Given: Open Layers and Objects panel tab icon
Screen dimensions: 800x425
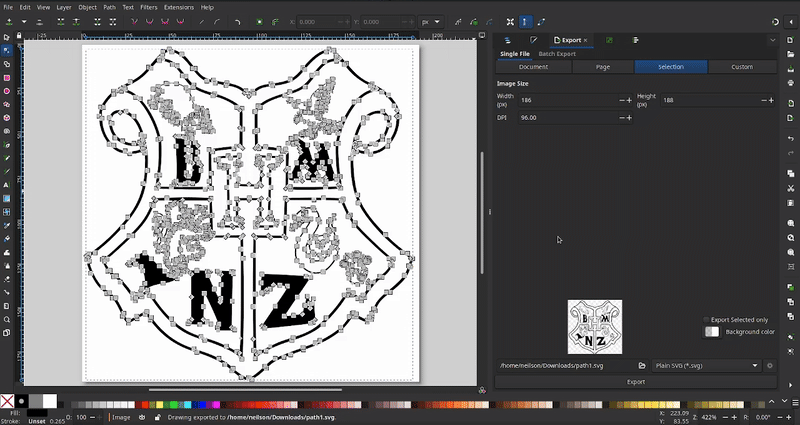Looking at the screenshot, I should pos(508,40).
